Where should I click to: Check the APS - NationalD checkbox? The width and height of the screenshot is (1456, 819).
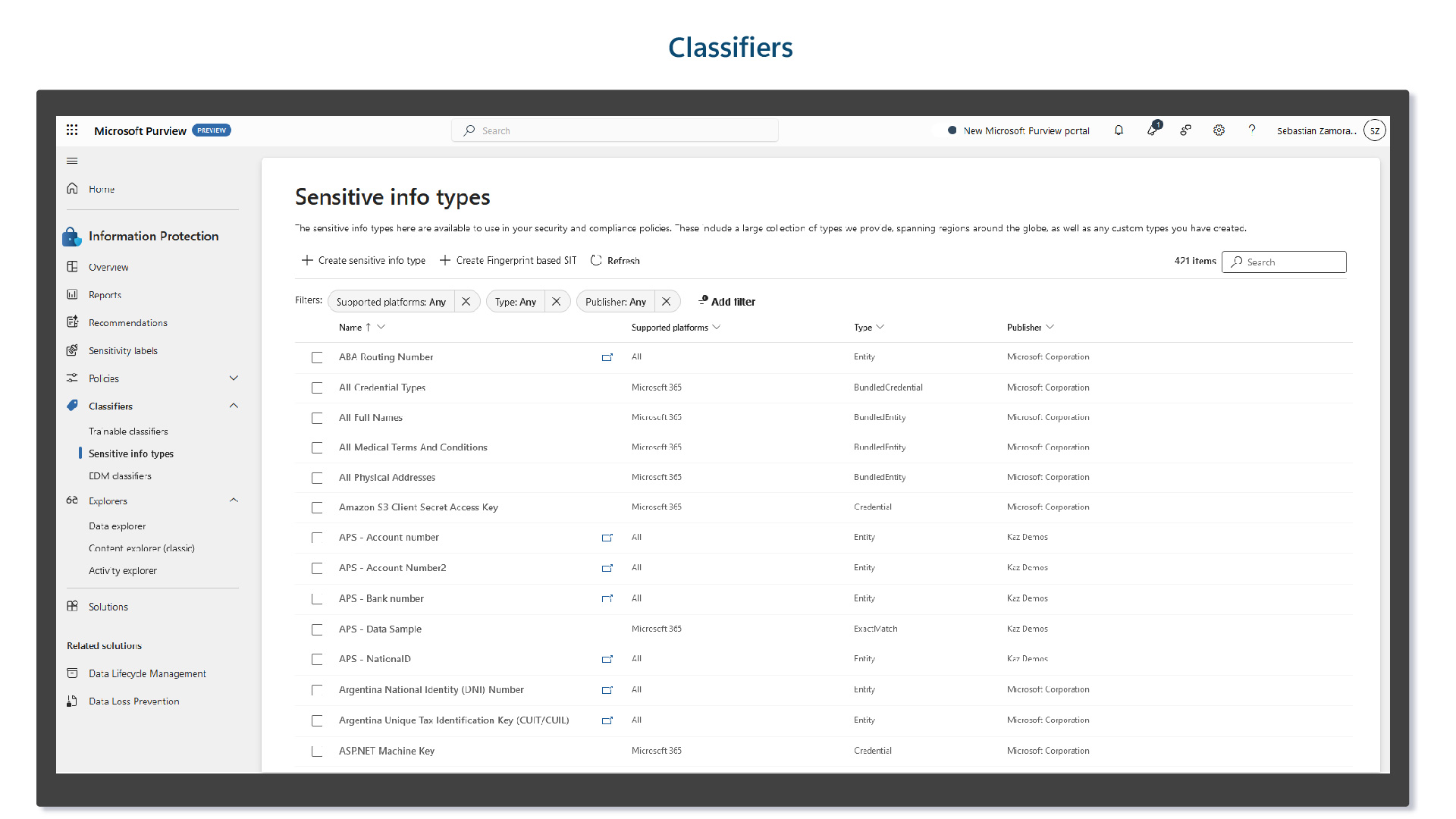[x=317, y=659]
